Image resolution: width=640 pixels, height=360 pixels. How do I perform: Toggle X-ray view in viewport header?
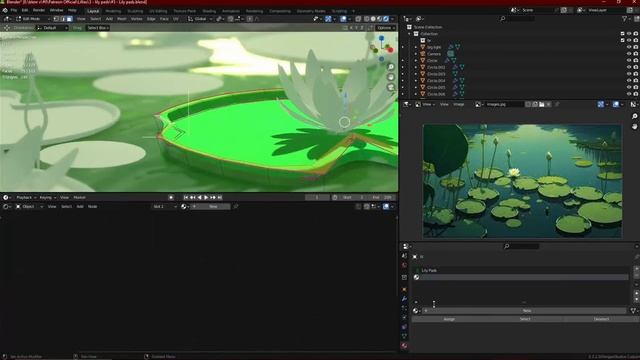358,19
